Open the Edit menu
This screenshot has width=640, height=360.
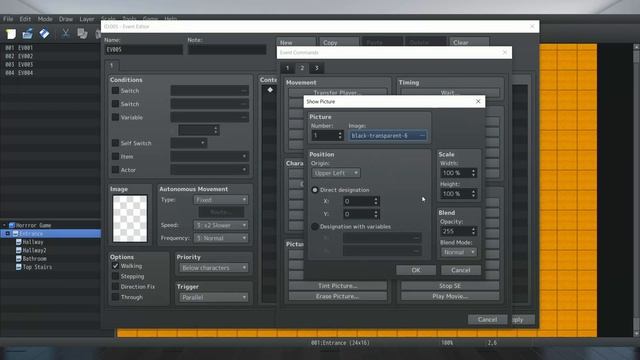pos(25,19)
